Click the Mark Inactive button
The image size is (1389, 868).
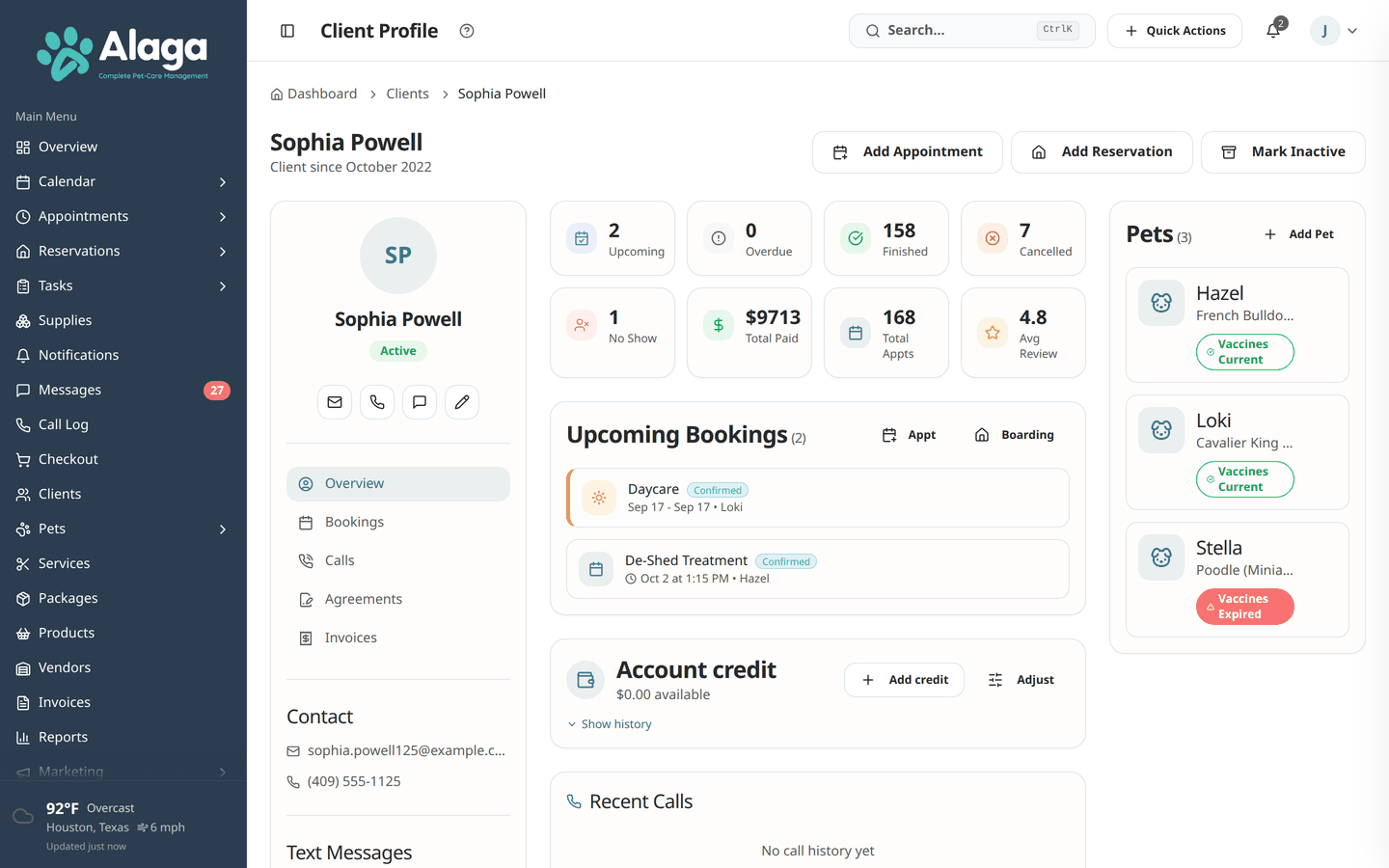(1283, 152)
